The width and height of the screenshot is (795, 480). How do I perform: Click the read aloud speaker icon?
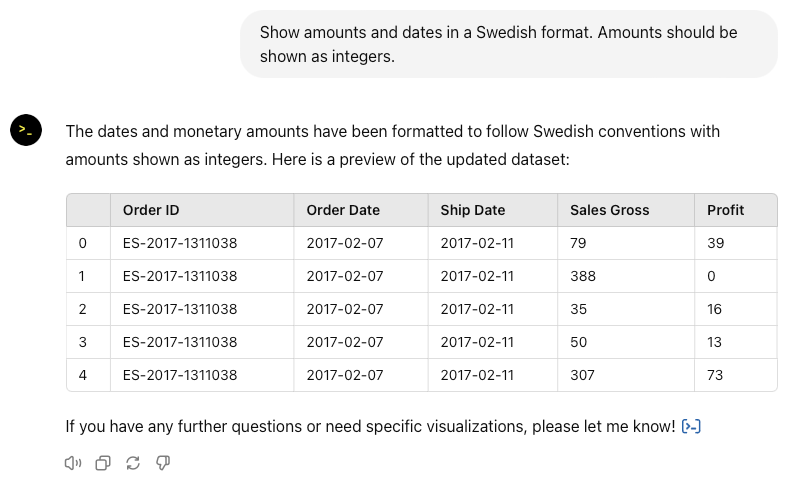point(73,463)
